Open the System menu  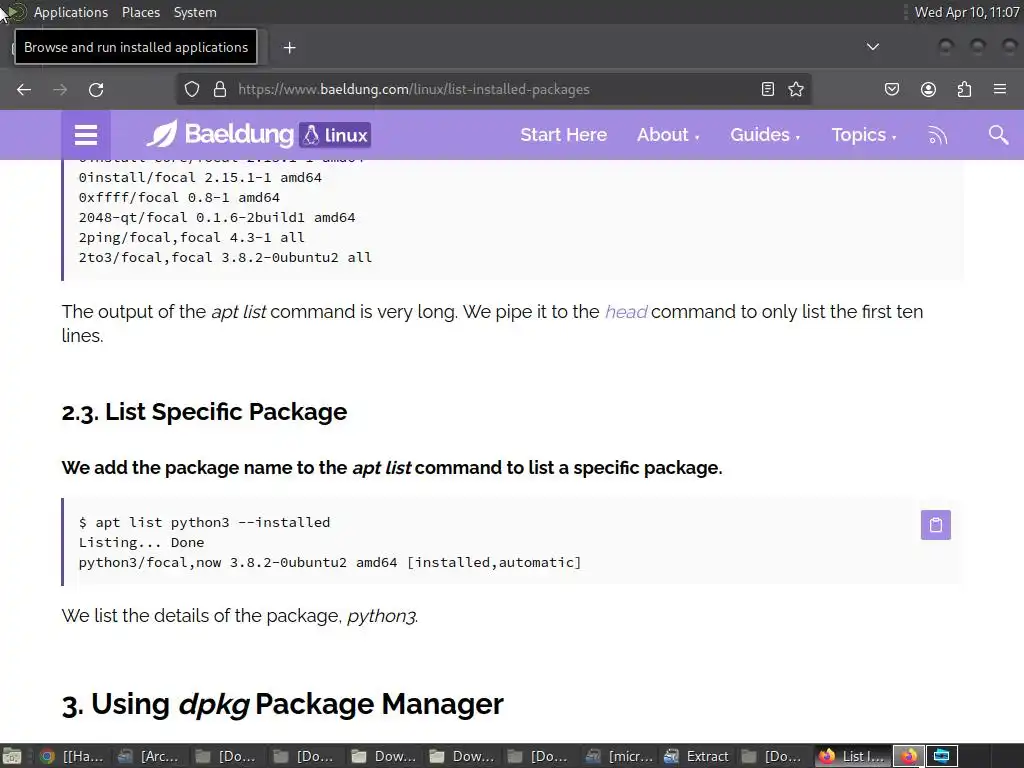point(195,12)
